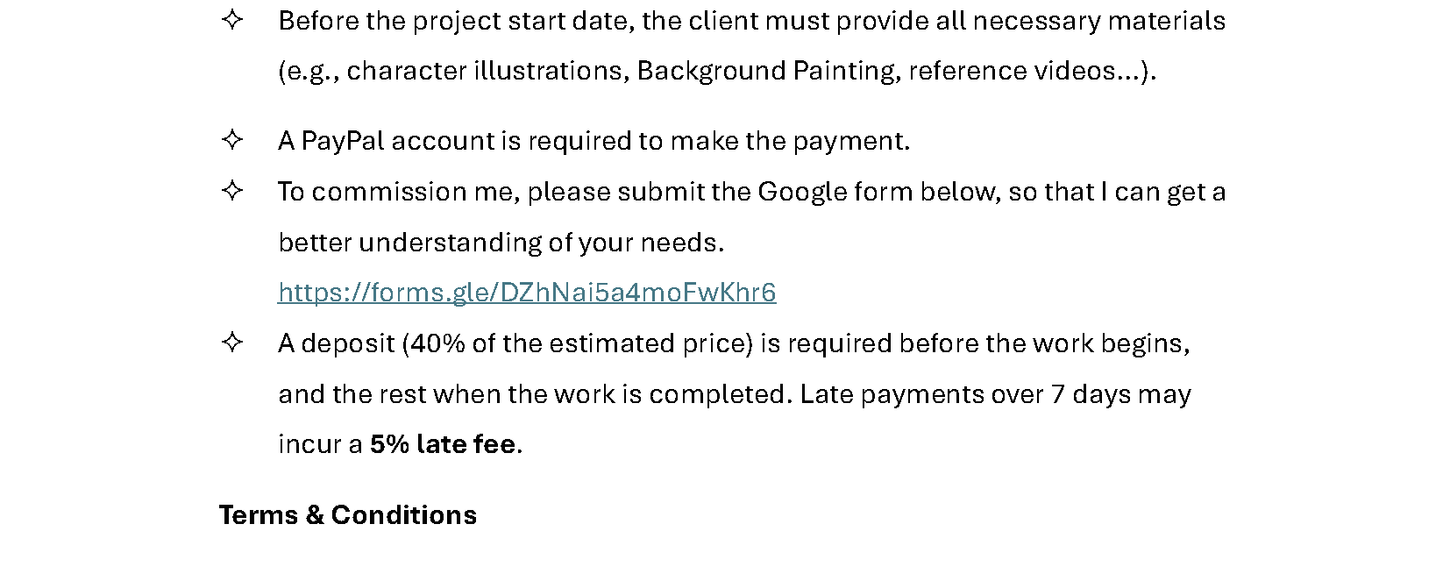The image size is (1450, 565).
Task: Click the bold '5% late fee' text
Action: pyautogui.click(x=443, y=444)
